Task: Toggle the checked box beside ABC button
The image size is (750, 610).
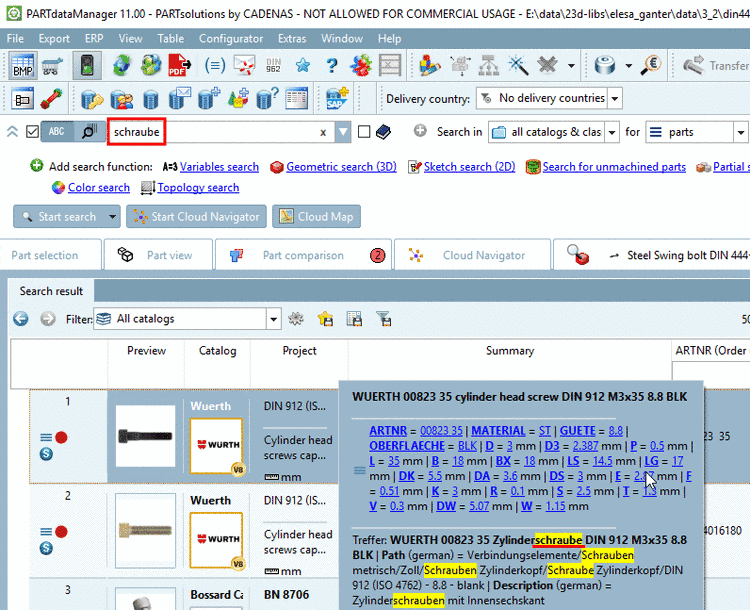Action: [32, 132]
